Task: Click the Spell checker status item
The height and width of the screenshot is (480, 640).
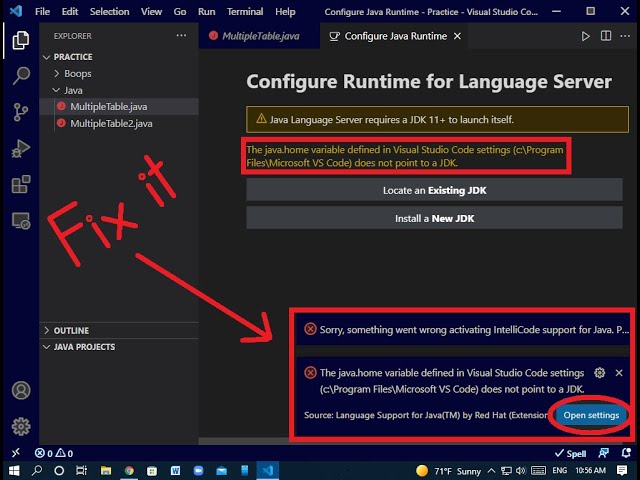Action: pyautogui.click(x=571, y=453)
